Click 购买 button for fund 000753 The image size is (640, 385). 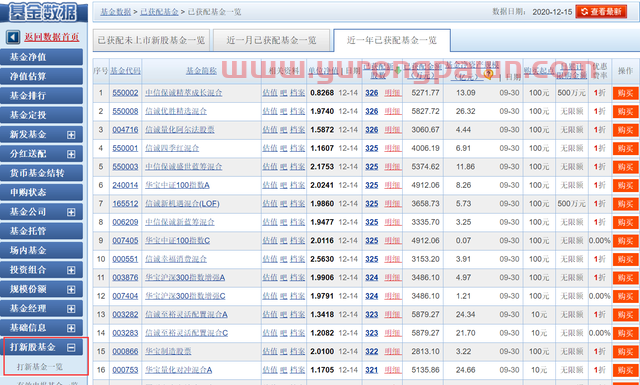pos(625,370)
